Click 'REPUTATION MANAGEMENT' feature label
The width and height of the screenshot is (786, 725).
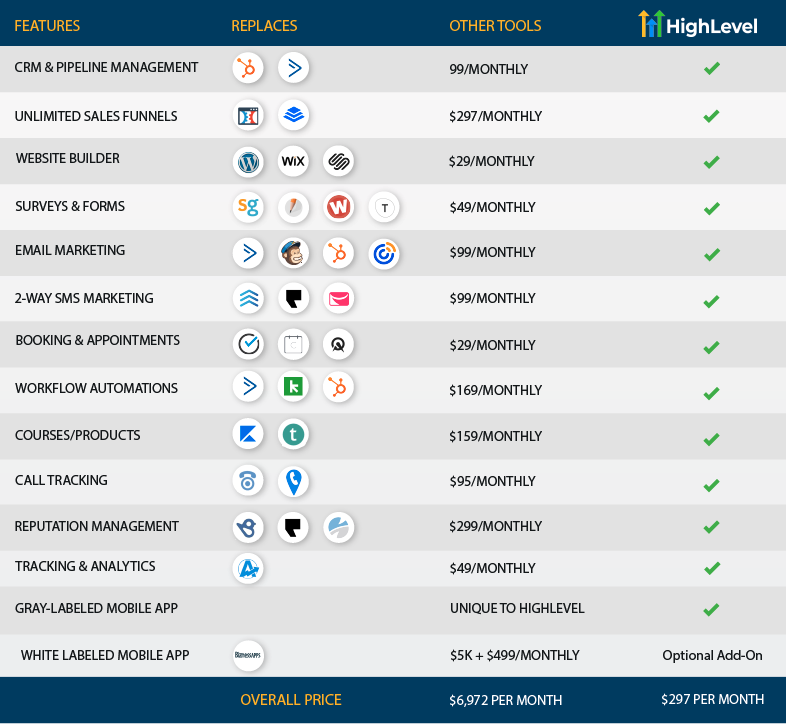tap(97, 526)
